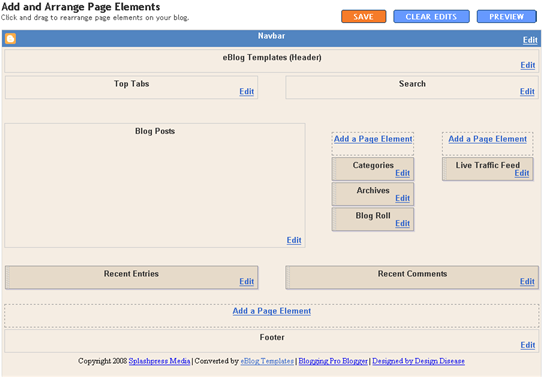Click the Footer element title
This screenshot has width=542, height=377.
(x=272, y=337)
